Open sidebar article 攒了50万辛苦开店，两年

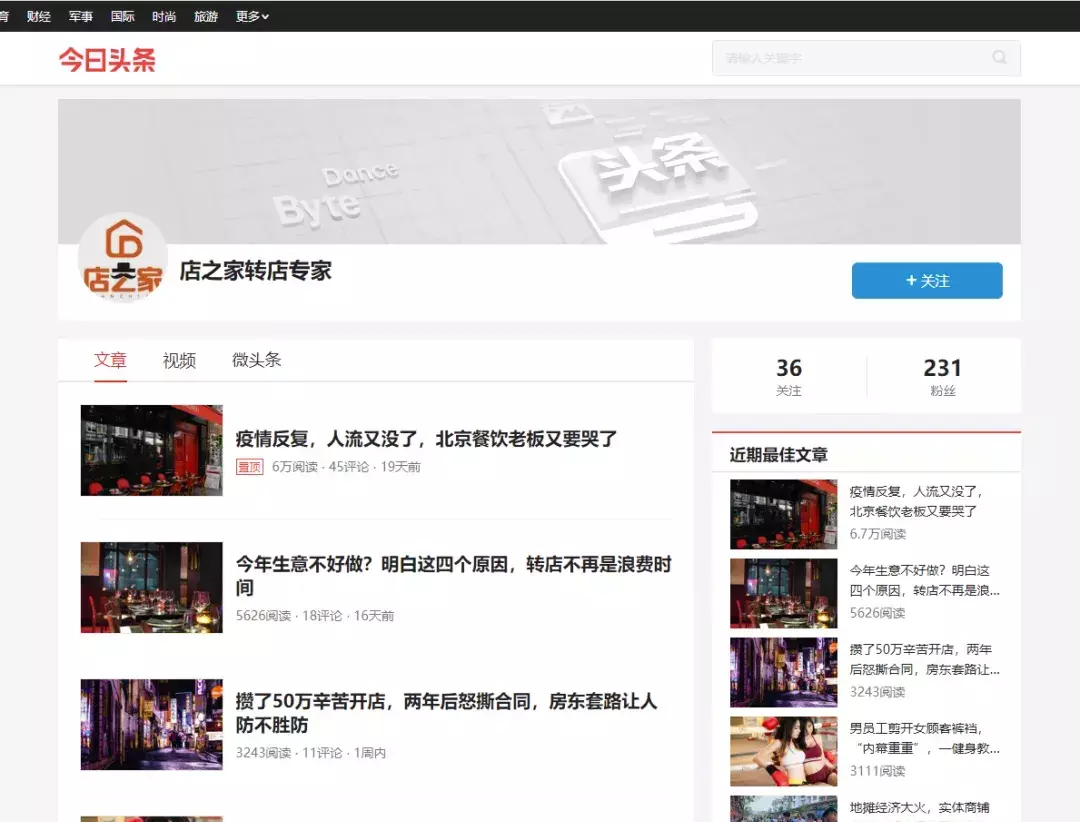click(924, 659)
